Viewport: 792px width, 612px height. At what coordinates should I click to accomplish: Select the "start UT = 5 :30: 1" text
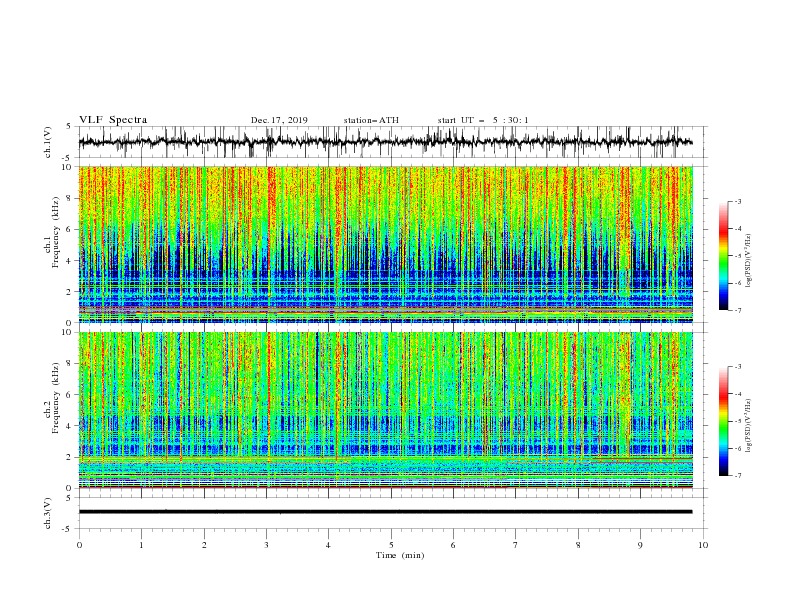(483, 120)
